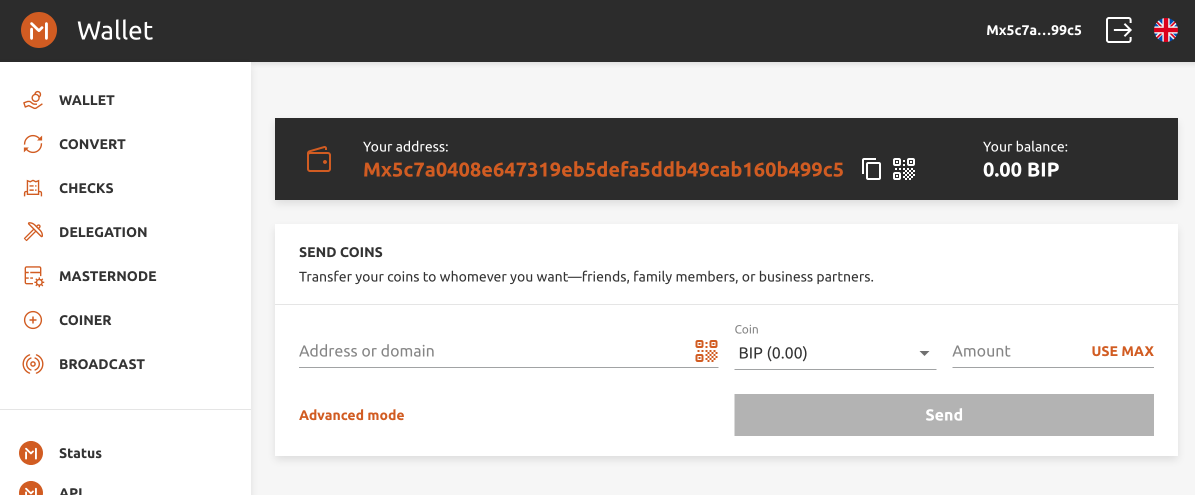The width and height of the screenshot is (1195, 495).
Task: Click the logout icon in header
Action: [x=1119, y=30]
